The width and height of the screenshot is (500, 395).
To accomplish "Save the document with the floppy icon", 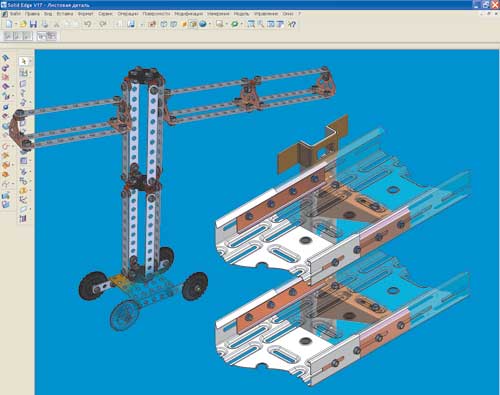I will (33, 24).
